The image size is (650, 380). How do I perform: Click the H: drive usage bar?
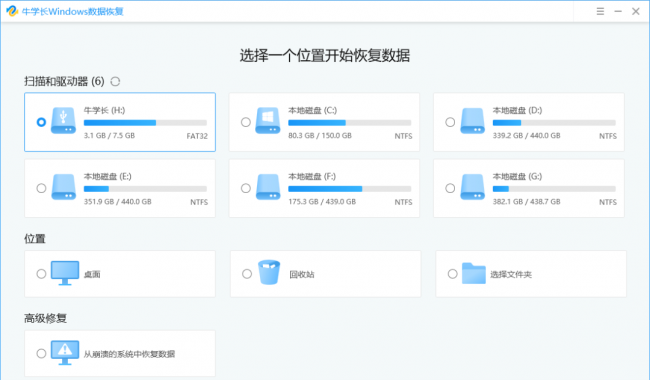pos(145,123)
